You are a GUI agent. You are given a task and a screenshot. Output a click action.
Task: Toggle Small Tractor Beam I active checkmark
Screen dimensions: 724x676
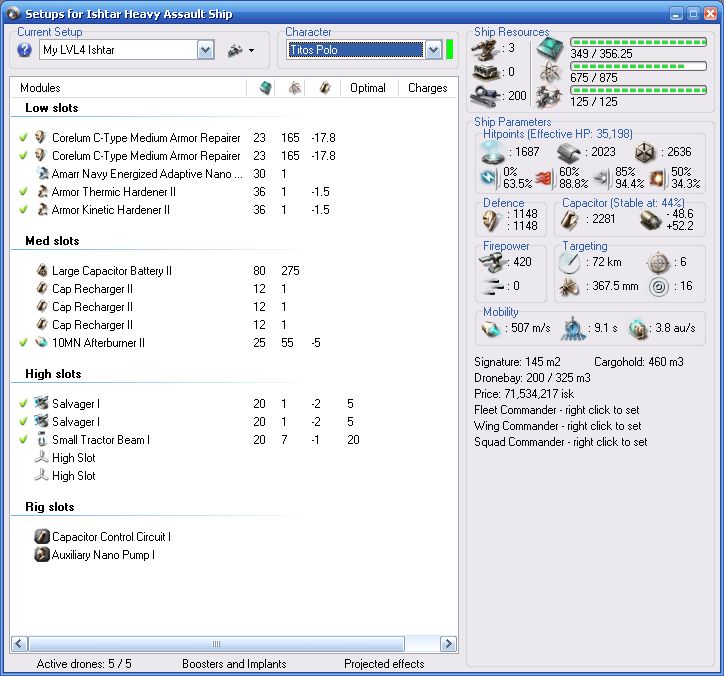tap(23, 440)
